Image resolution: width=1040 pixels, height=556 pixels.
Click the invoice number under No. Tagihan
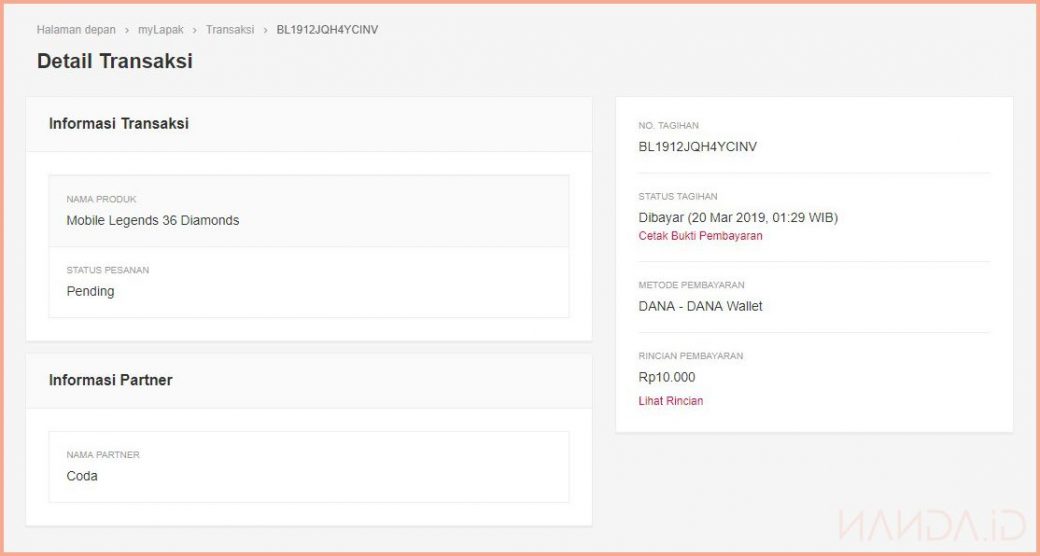(697, 147)
